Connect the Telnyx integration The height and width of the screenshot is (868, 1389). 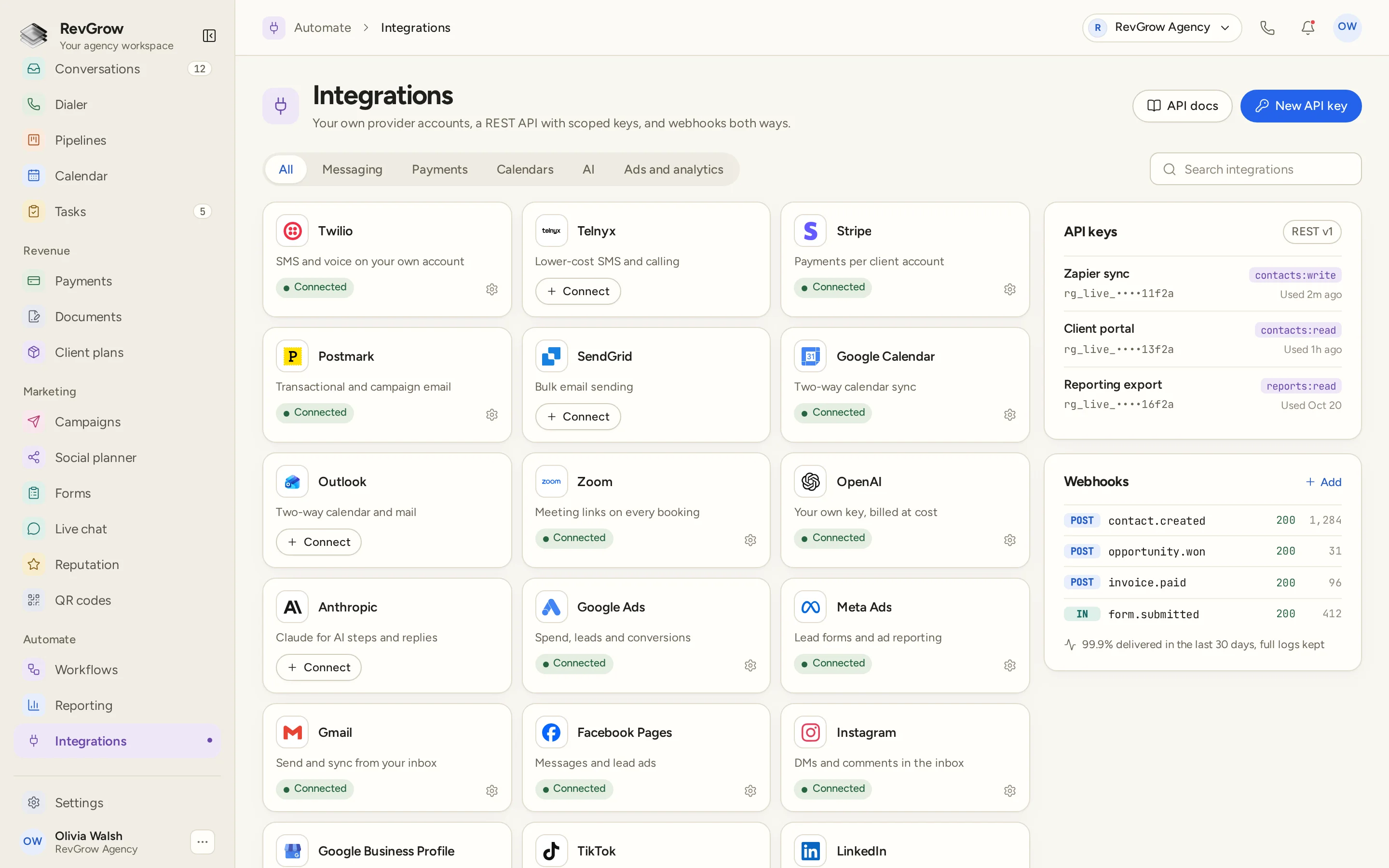(577, 291)
